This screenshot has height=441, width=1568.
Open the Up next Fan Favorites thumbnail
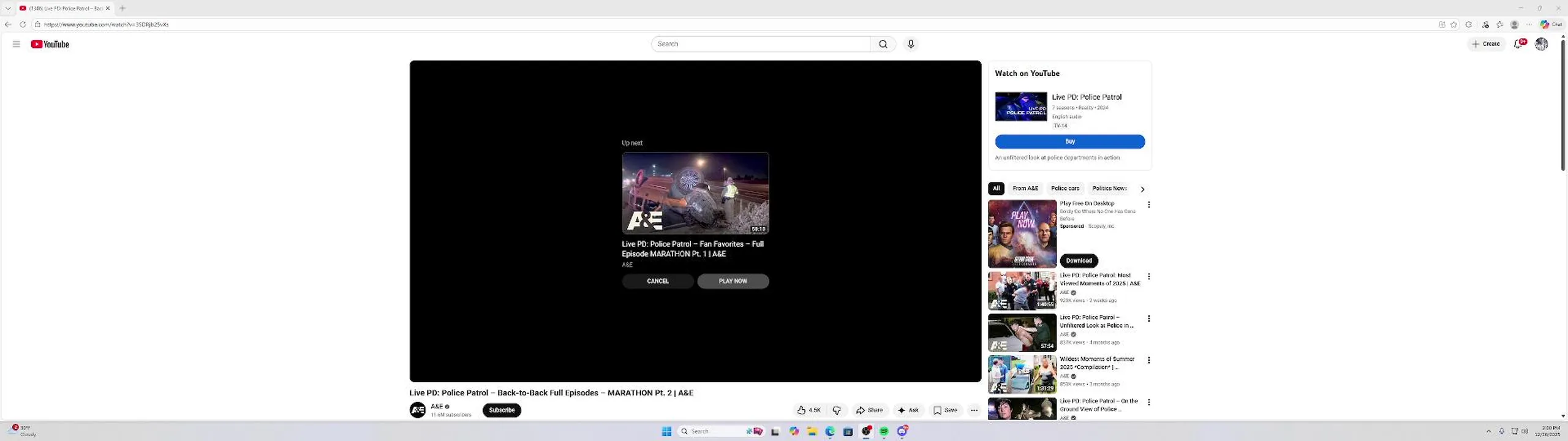tap(695, 193)
